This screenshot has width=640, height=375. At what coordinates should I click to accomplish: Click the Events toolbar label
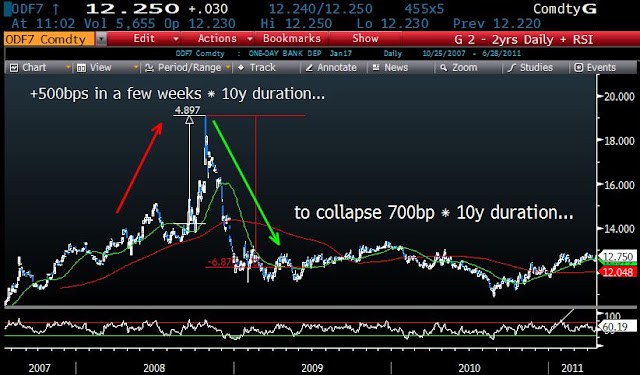[x=601, y=67]
